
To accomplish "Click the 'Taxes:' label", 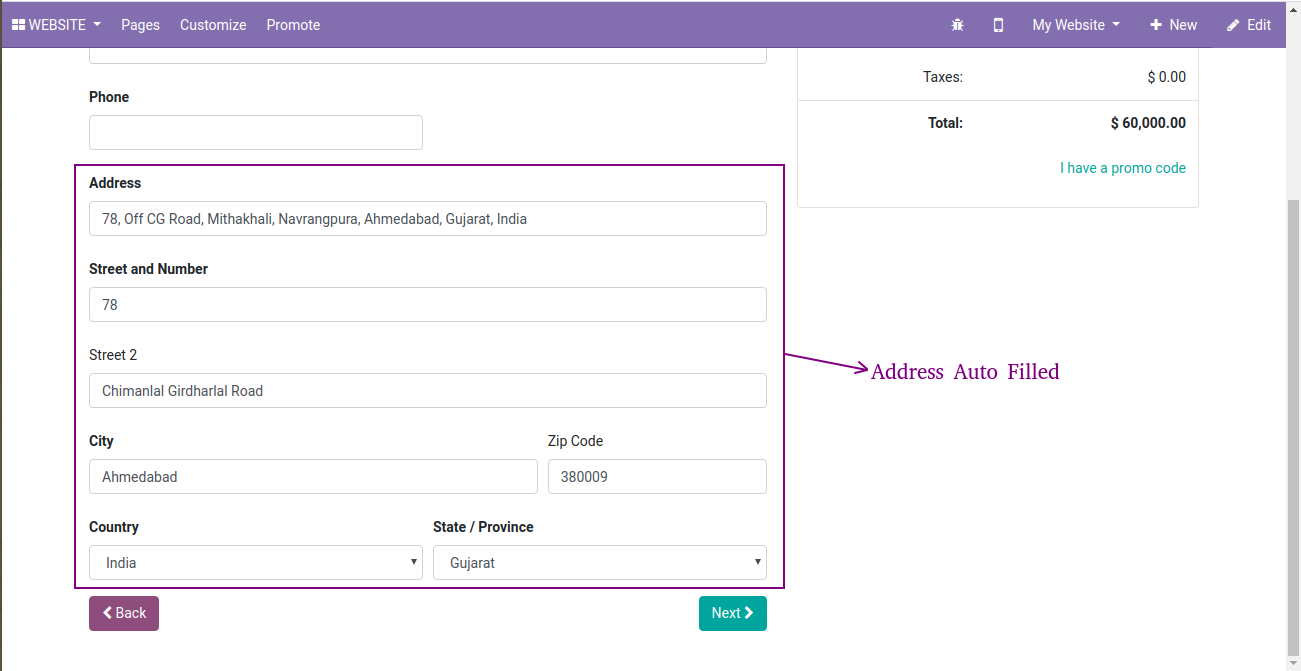I will [x=943, y=77].
